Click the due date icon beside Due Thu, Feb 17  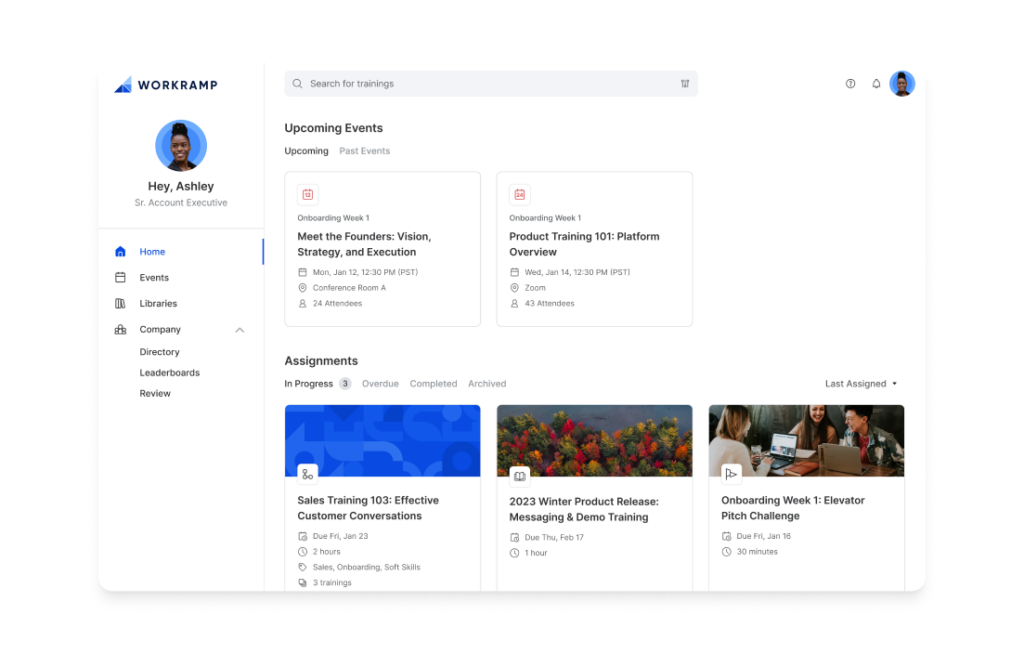[x=514, y=537]
